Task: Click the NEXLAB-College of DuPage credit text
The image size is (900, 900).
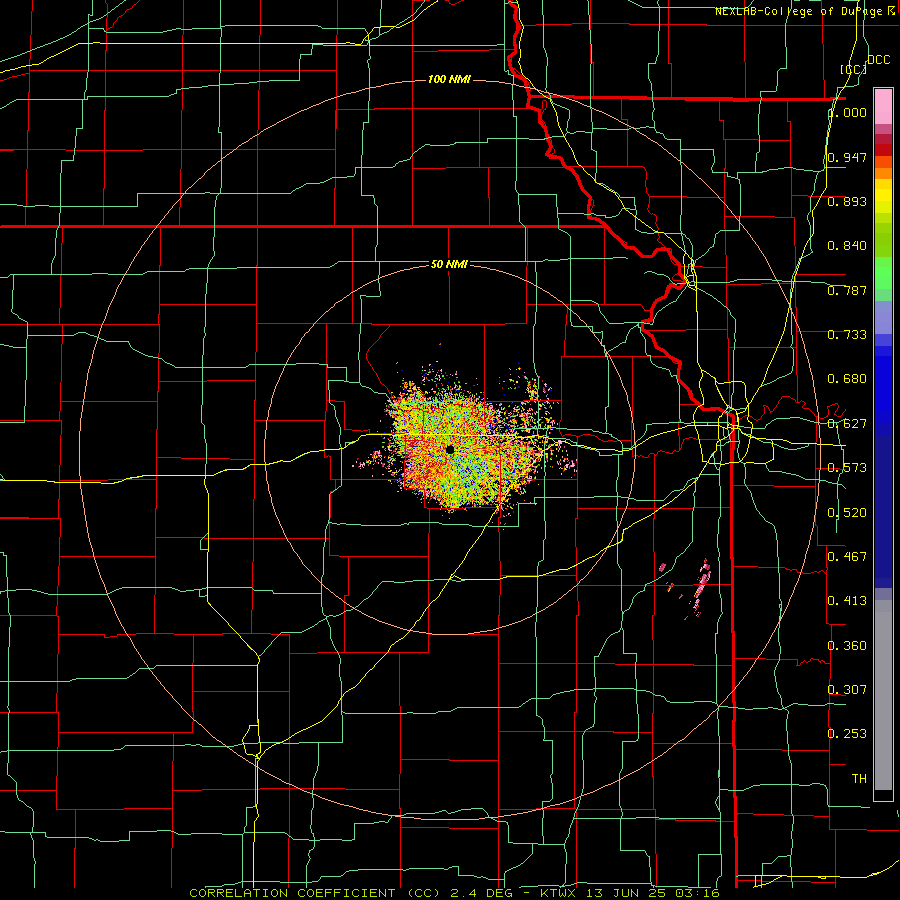Action: pyautogui.click(x=805, y=11)
